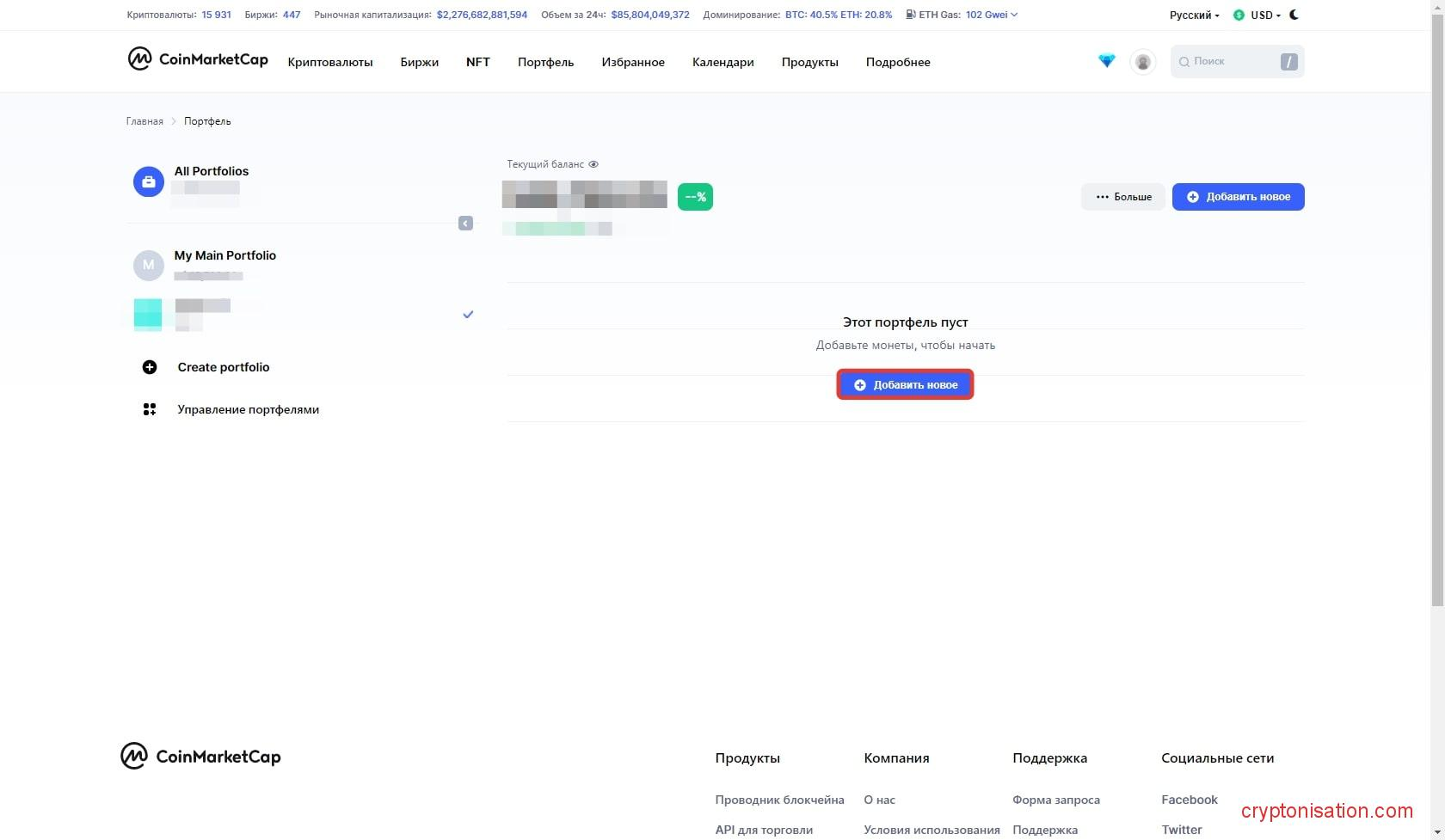Click the ETH Gas pump icon
The width and height of the screenshot is (1445, 840).
(910, 15)
